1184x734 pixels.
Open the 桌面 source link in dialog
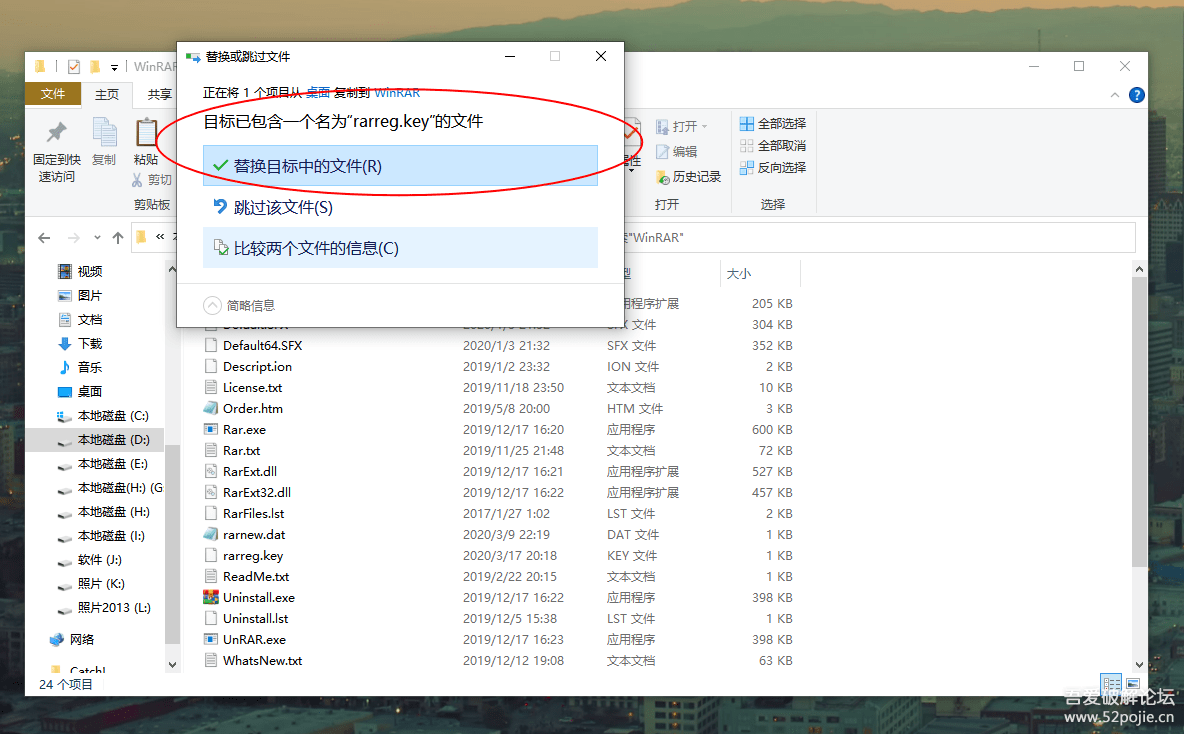click(318, 93)
